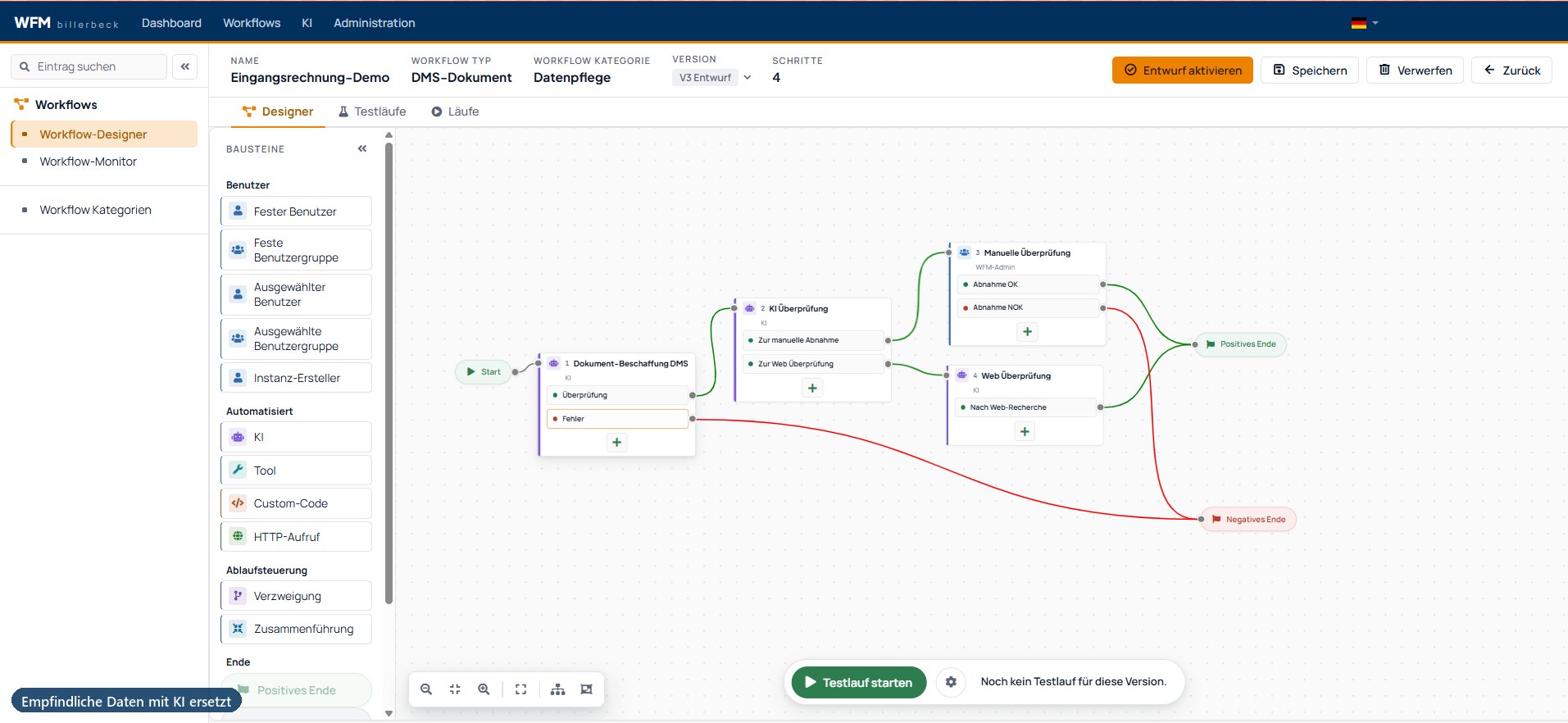
Task: Switch to the Läufe tab
Action: [455, 111]
